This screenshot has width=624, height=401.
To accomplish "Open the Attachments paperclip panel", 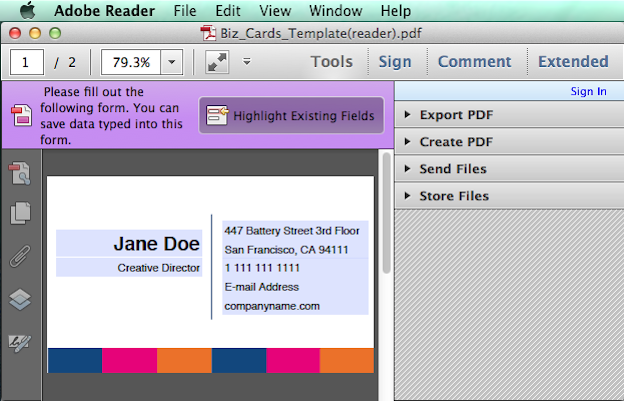I will pyautogui.click(x=21, y=256).
